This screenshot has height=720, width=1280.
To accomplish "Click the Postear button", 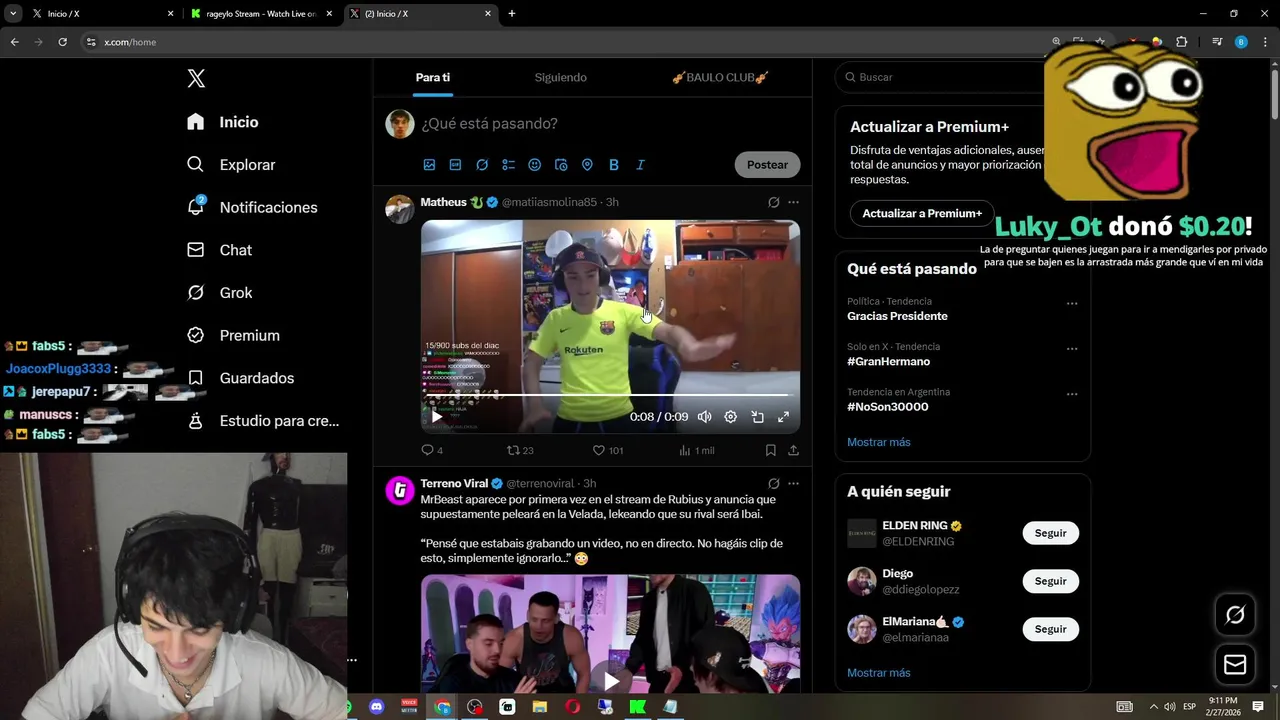I will coord(767,165).
